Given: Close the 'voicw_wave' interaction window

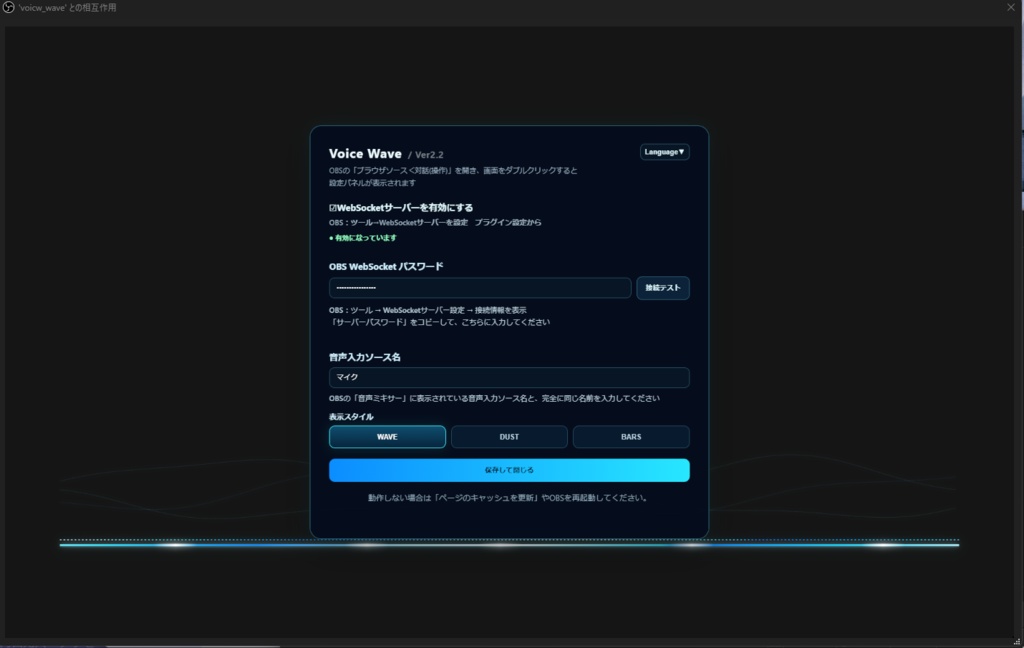Looking at the screenshot, I should point(1011,7).
